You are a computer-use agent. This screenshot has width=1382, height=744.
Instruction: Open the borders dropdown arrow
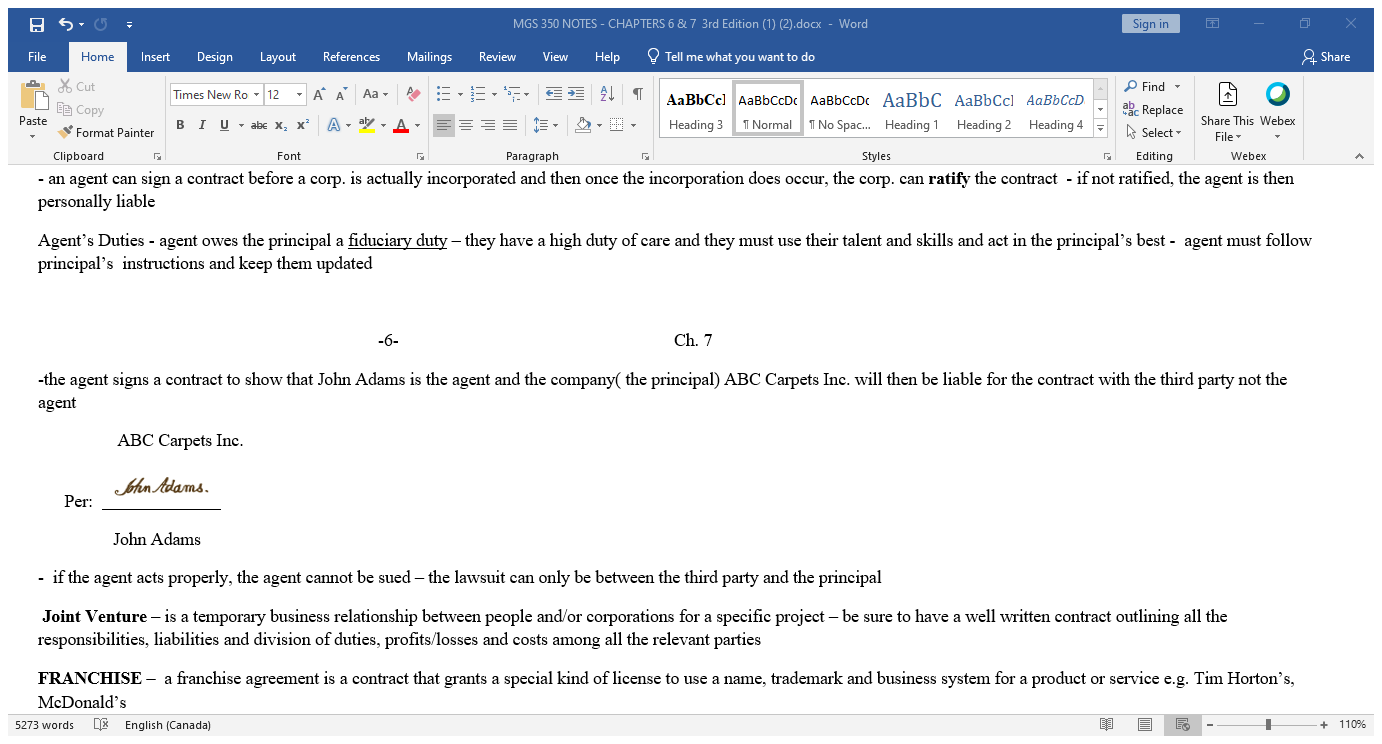coord(635,125)
